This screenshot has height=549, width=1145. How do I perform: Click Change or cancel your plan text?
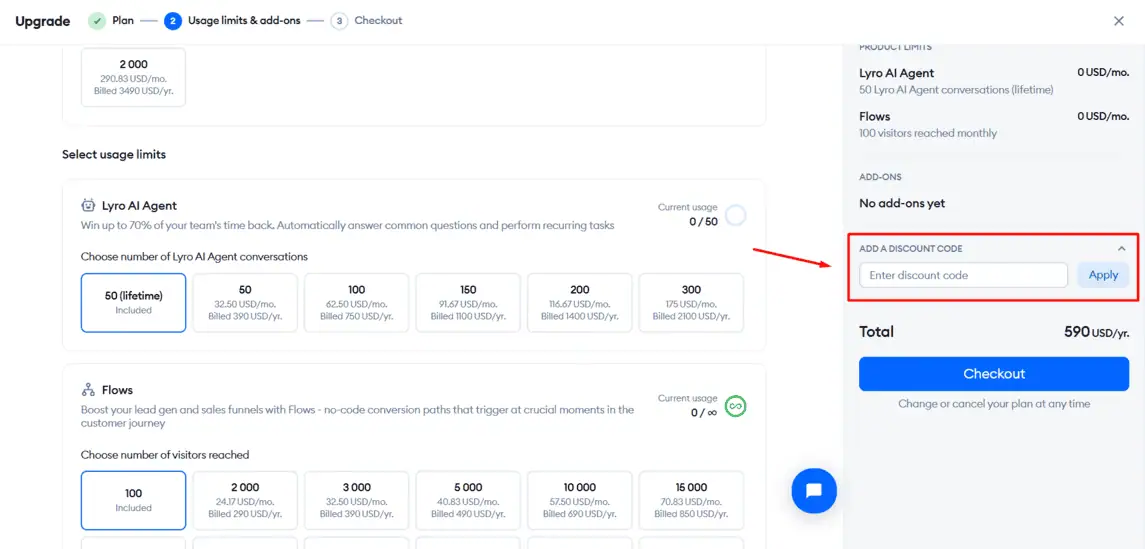coord(994,404)
